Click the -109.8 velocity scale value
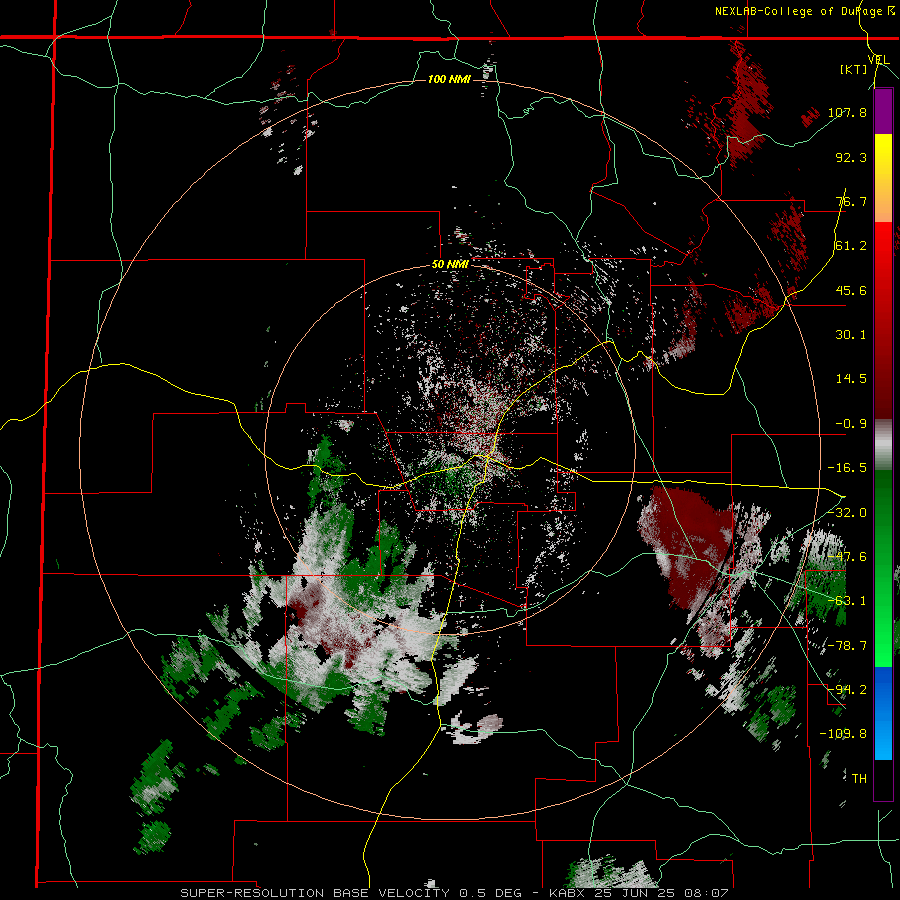This screenshot has height=900, width=900. point(843,734)
